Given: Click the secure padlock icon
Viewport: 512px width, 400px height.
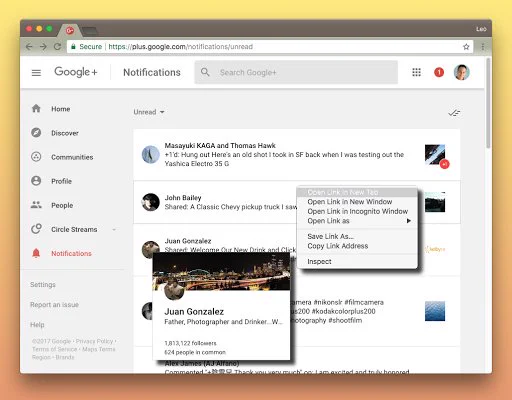Looking at the screenshot, I should [x=73, y=47].
